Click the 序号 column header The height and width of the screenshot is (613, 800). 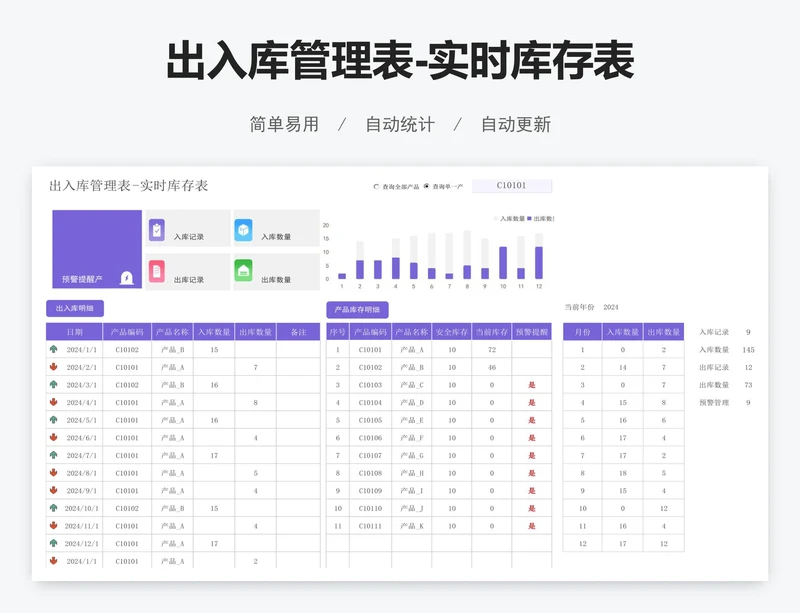pos(338,332)
